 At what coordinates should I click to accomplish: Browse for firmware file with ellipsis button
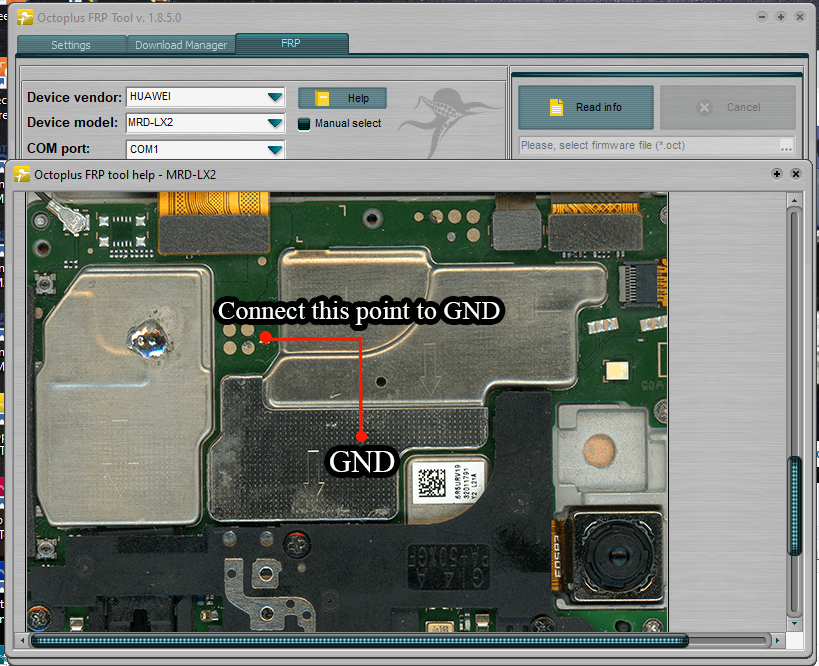tap(787, 146)
